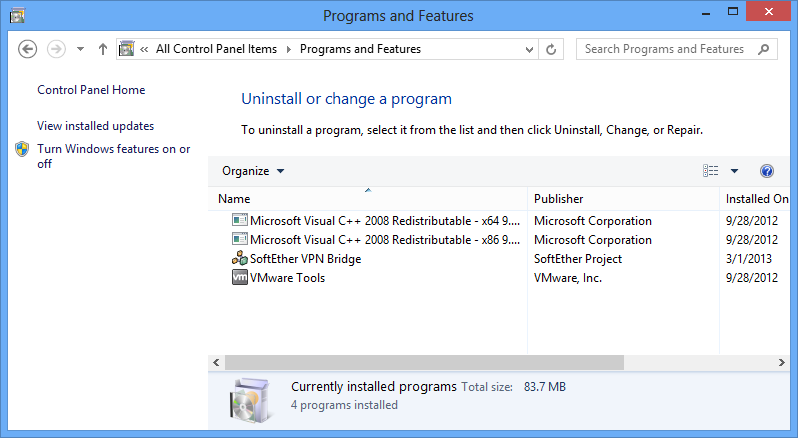Click the search magnifier icon
The height and width of the screenshot is (438, 798).
point(763,49)
